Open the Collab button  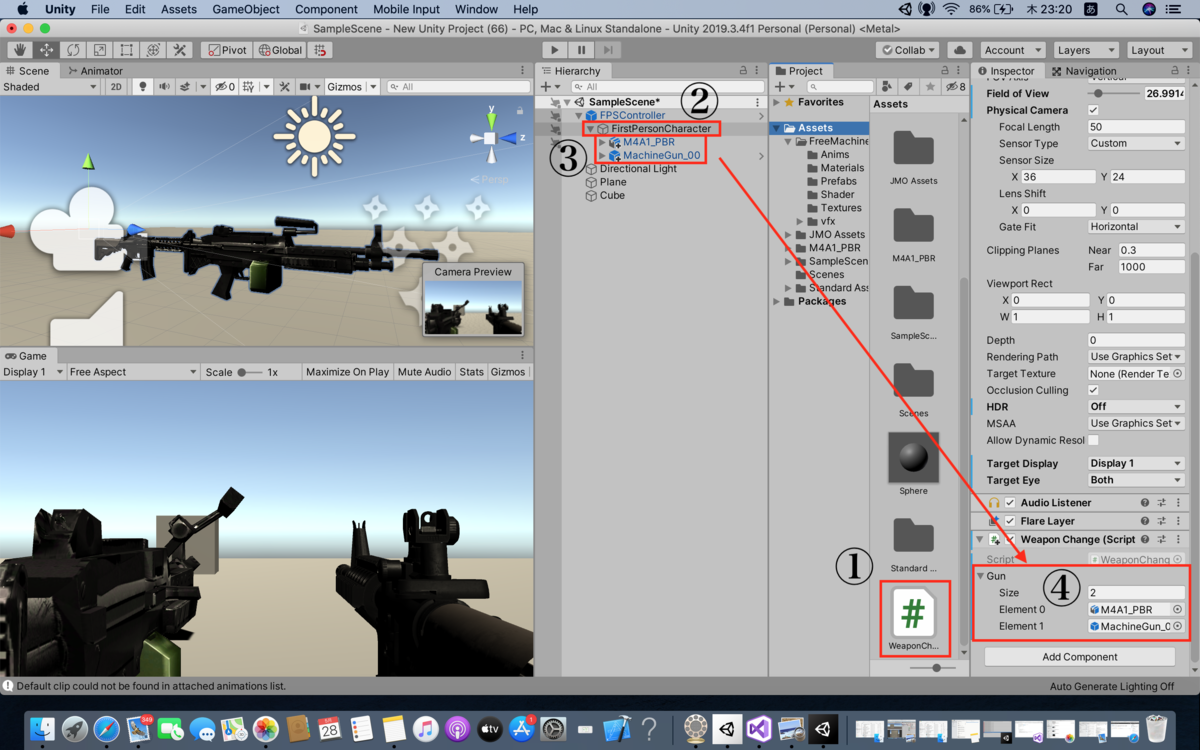pos(908,50)
